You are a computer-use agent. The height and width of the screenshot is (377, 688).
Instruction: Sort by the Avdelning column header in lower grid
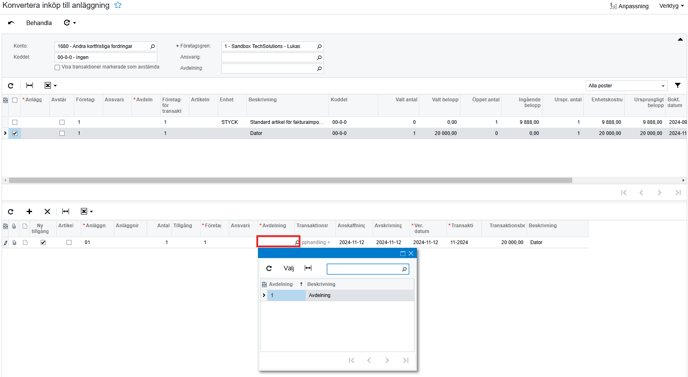click(x=275, y=225)
